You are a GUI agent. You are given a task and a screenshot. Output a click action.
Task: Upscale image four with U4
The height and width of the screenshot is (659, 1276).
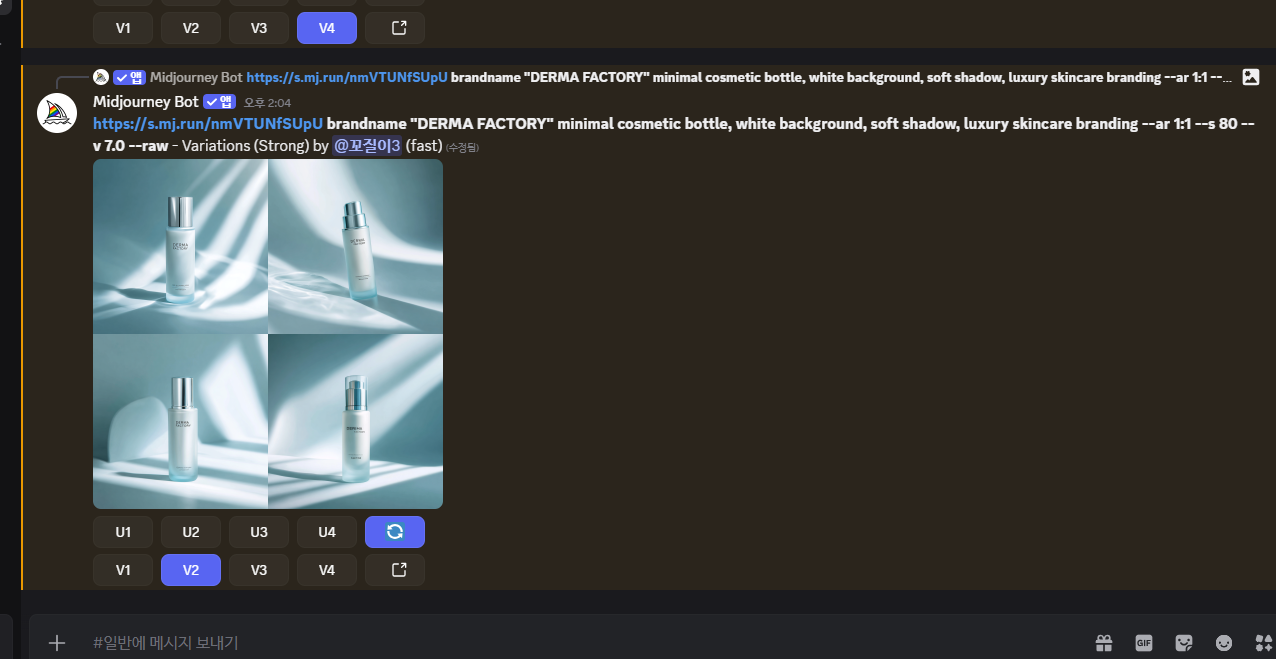point(327,532)
